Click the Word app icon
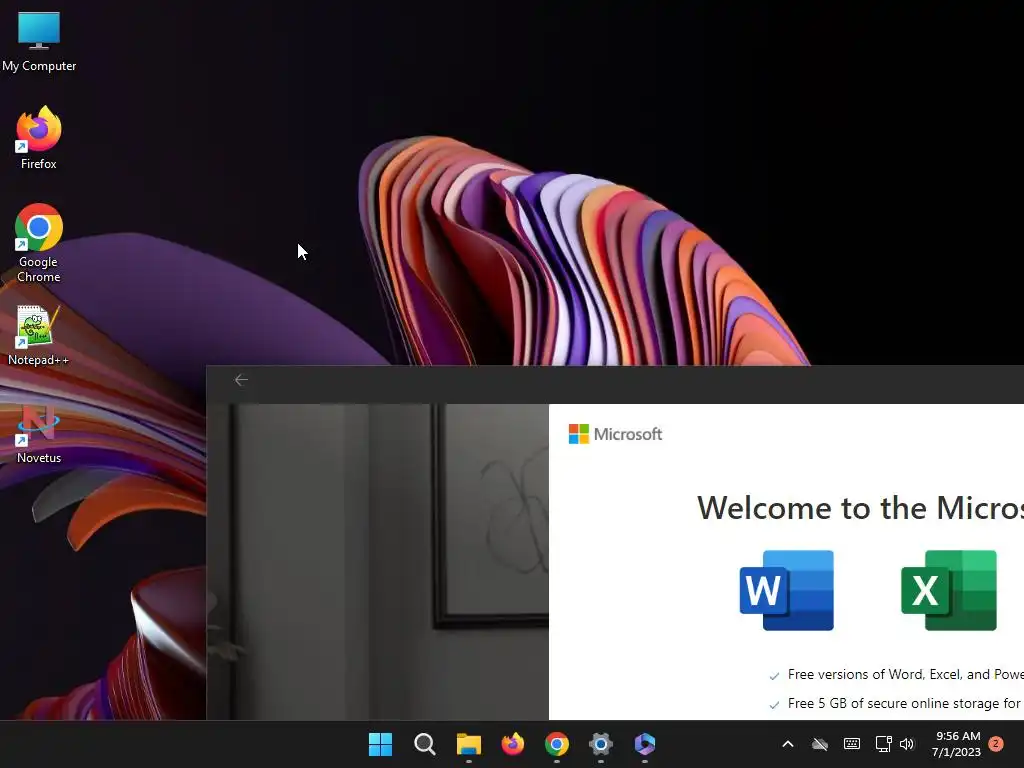 point(786,590)
